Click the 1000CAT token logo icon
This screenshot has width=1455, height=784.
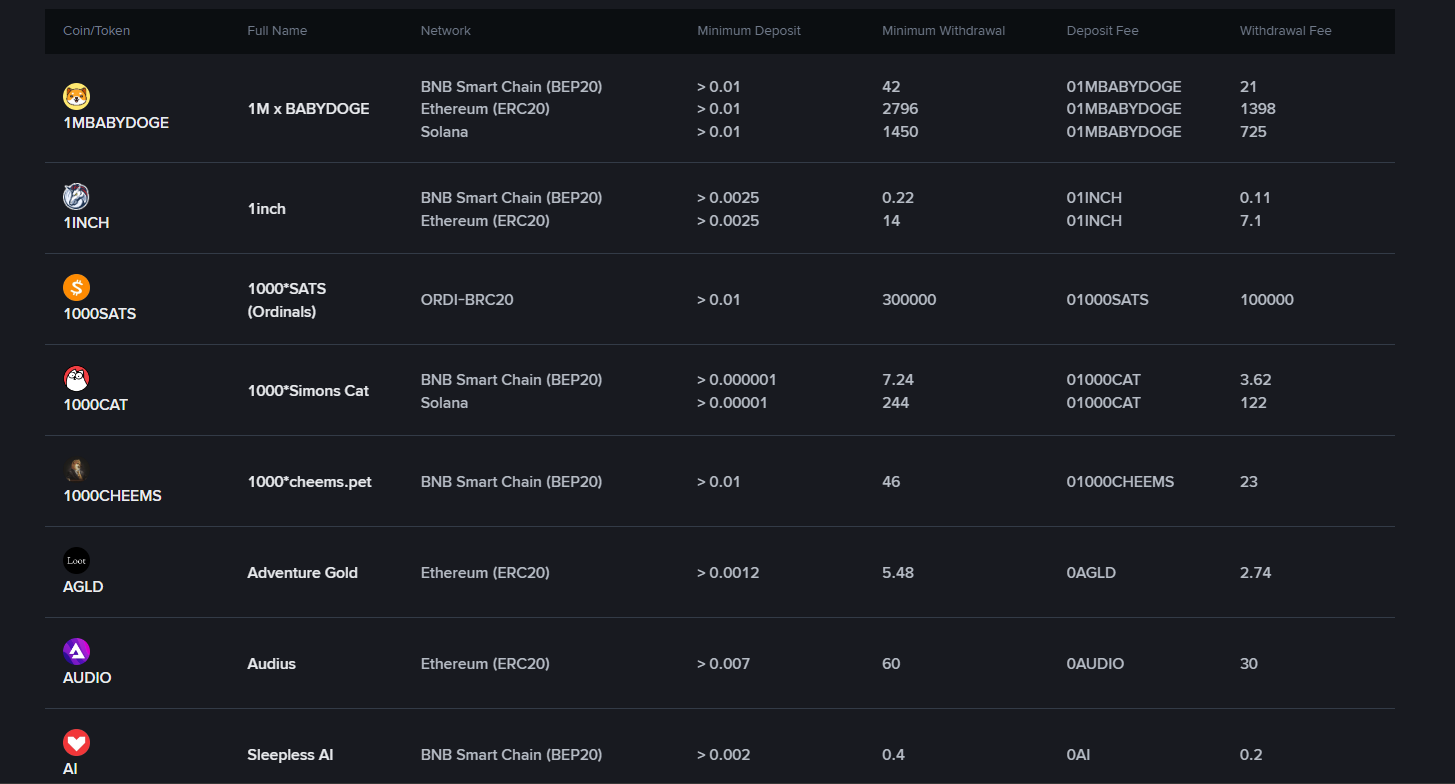pos(77,378)
